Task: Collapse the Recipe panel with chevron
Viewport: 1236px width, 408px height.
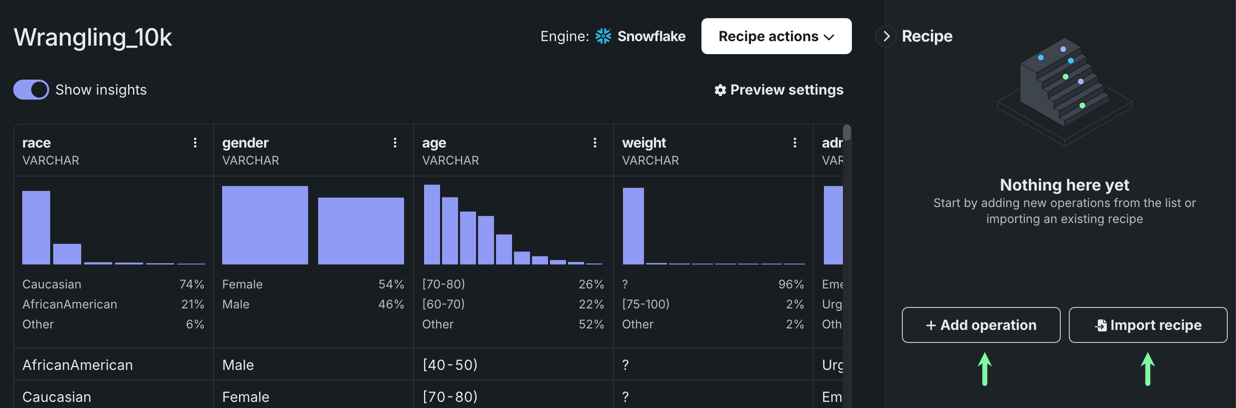Action: pyautogui.click(x=886, y=36)
